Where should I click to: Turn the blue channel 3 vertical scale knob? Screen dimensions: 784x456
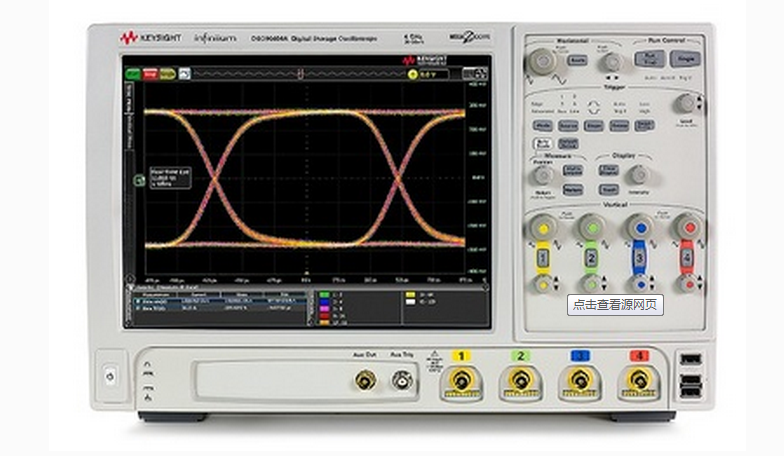coord(640,228)
